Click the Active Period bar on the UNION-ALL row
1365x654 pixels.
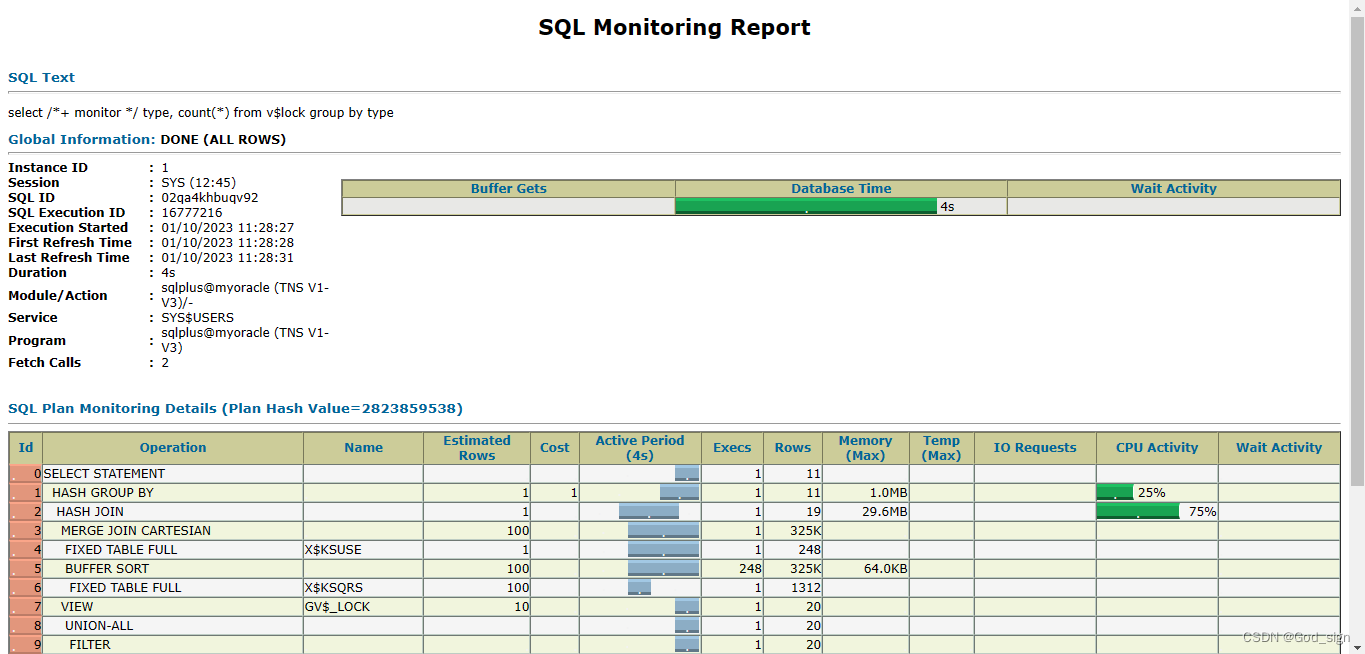click(x=687, y=625)
